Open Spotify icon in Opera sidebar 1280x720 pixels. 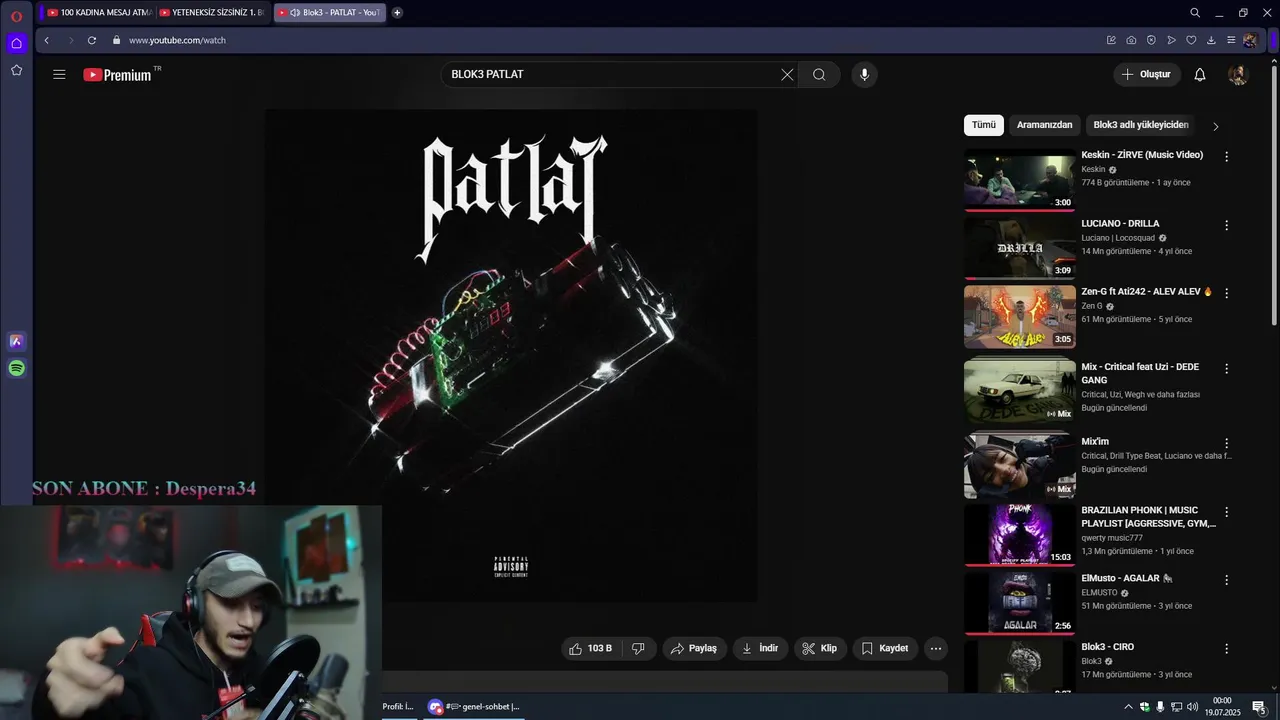16,368
